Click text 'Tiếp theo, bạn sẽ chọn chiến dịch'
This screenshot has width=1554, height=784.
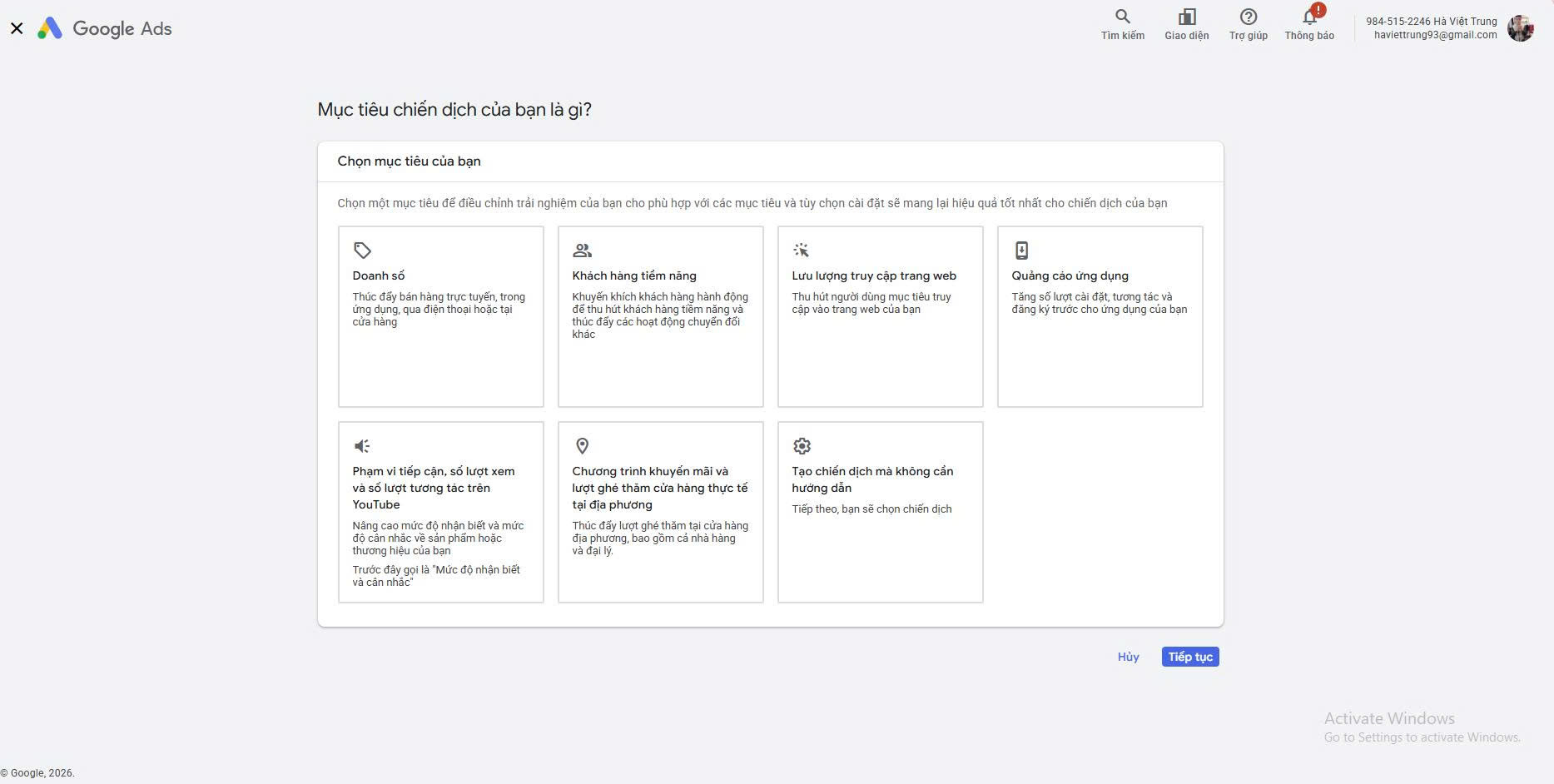pyautogui.click(x=871, y=509)
